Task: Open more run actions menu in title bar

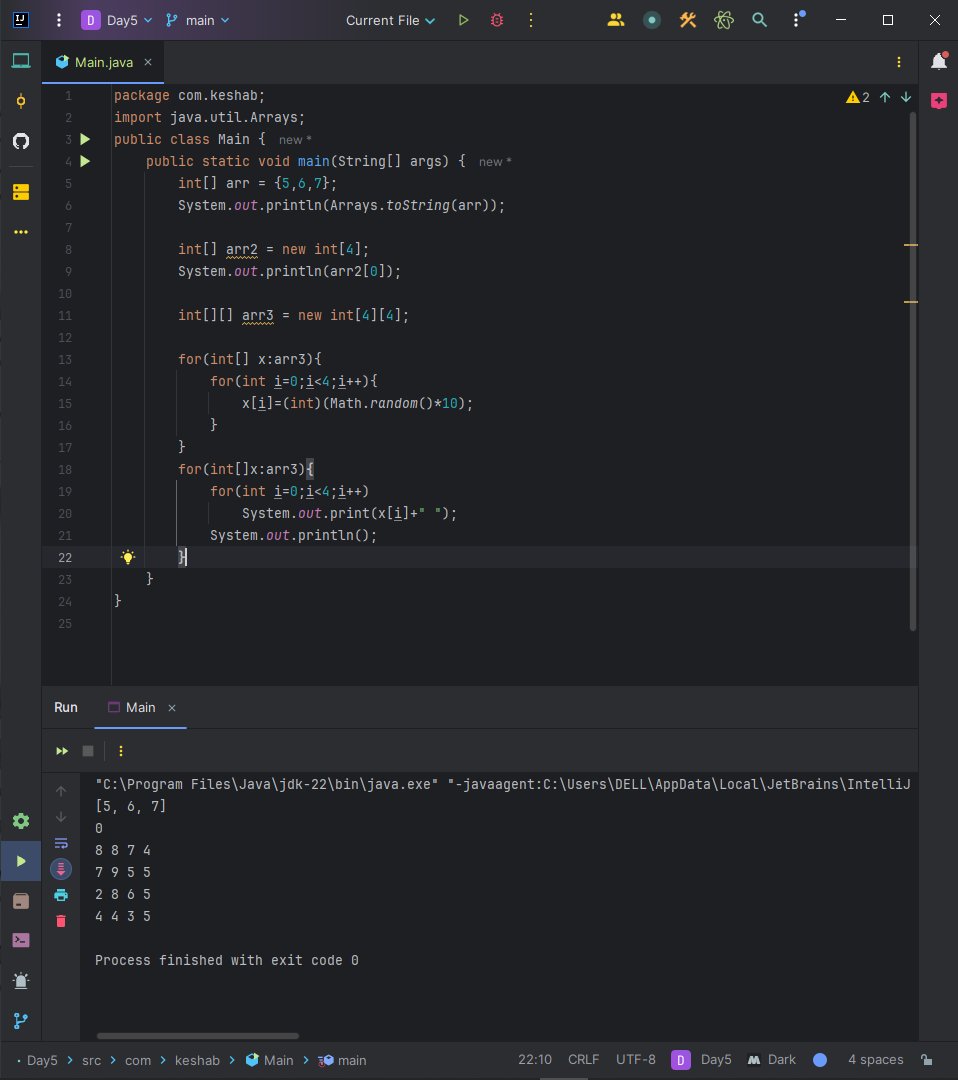Action: [530, 21]
